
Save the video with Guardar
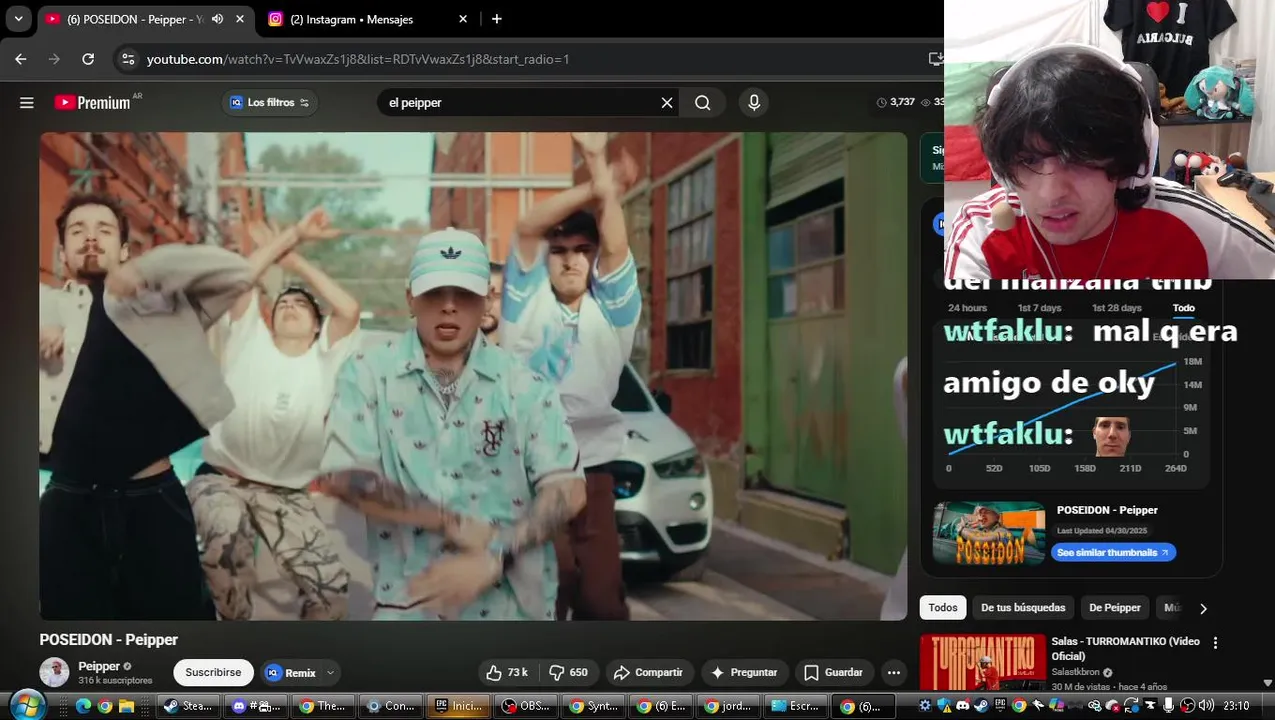tap(833, 672)
